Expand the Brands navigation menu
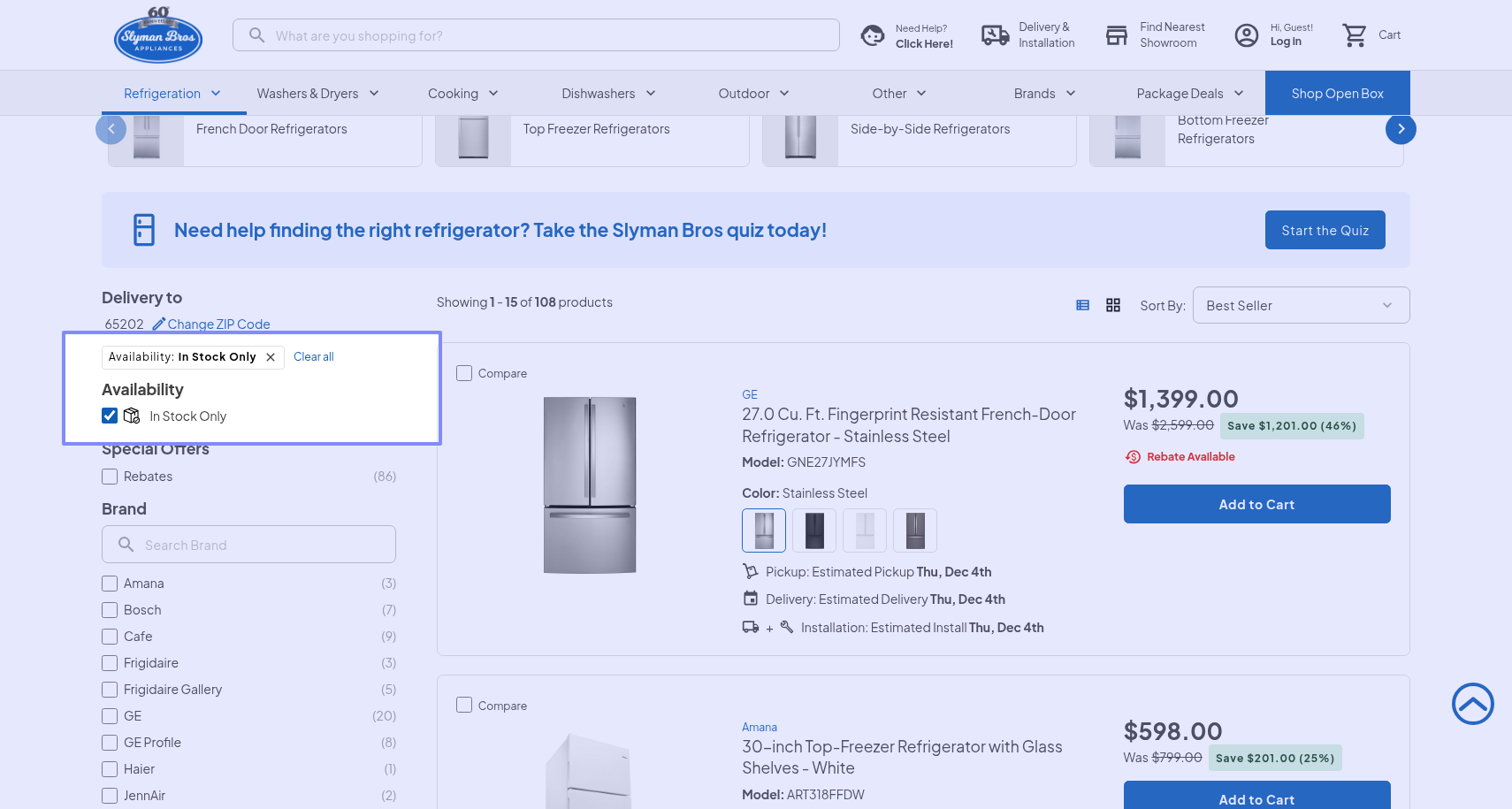This screenshot has width=1512, height=809. point(1044,94)
